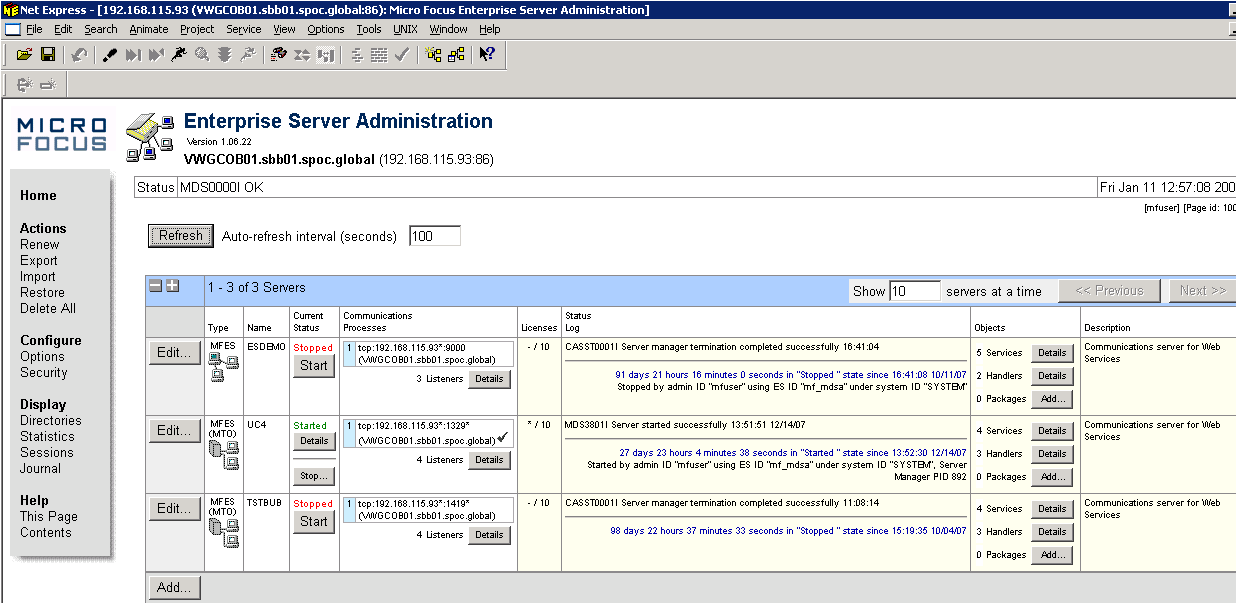Open the UNIX menu
The width and height of the screenshot is (1236, 603).
(405, 29)
